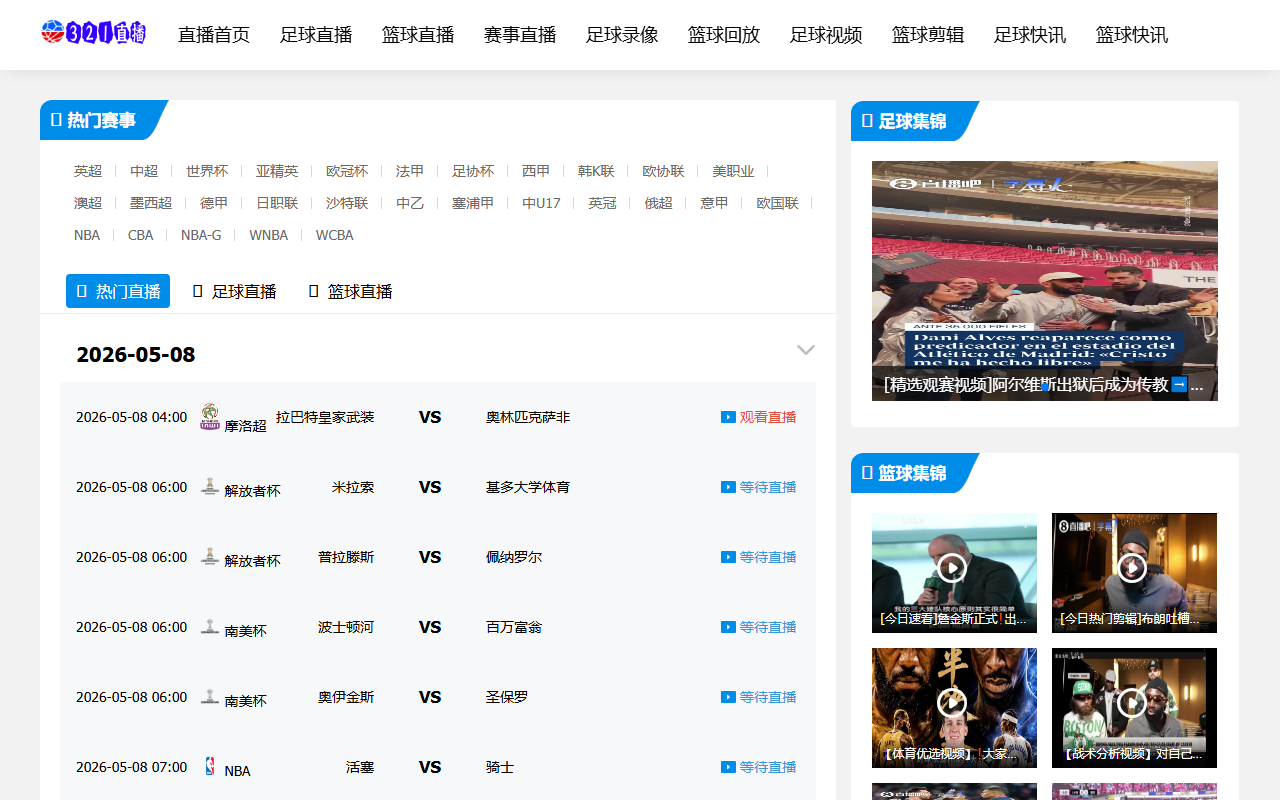Select the 中超 league filter

coord(144,171)
